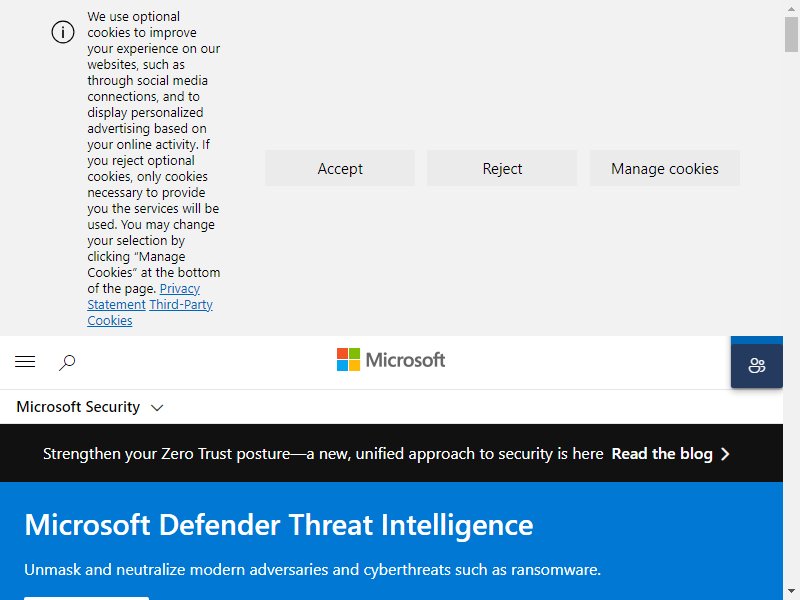The height and width of the screenshot is (600, 800).
Task: Click the arrow after Read the blog
Action: pos(725,454)
